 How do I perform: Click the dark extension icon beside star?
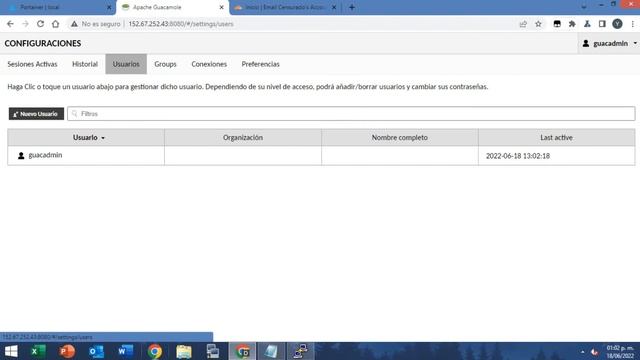click(557, 24)
